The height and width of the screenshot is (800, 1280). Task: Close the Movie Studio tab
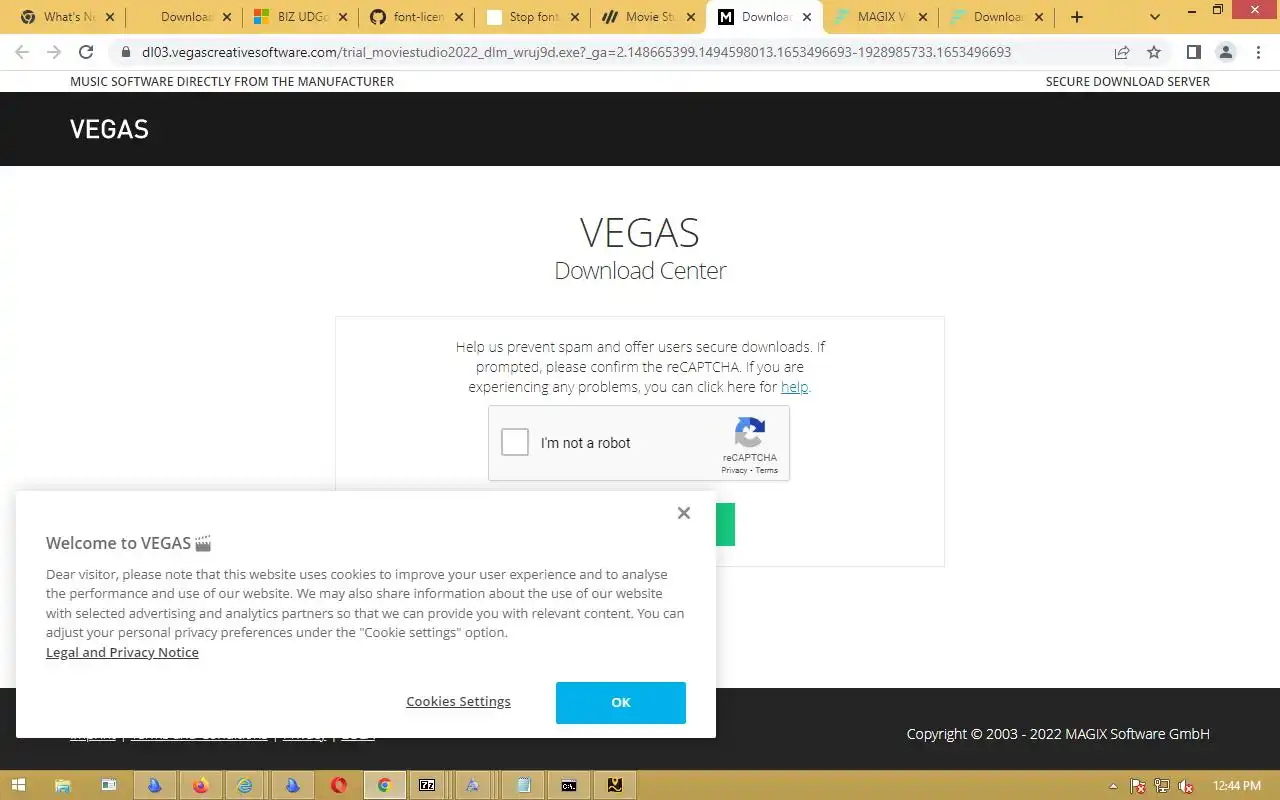pyautogui.click(x=692, y=17)
